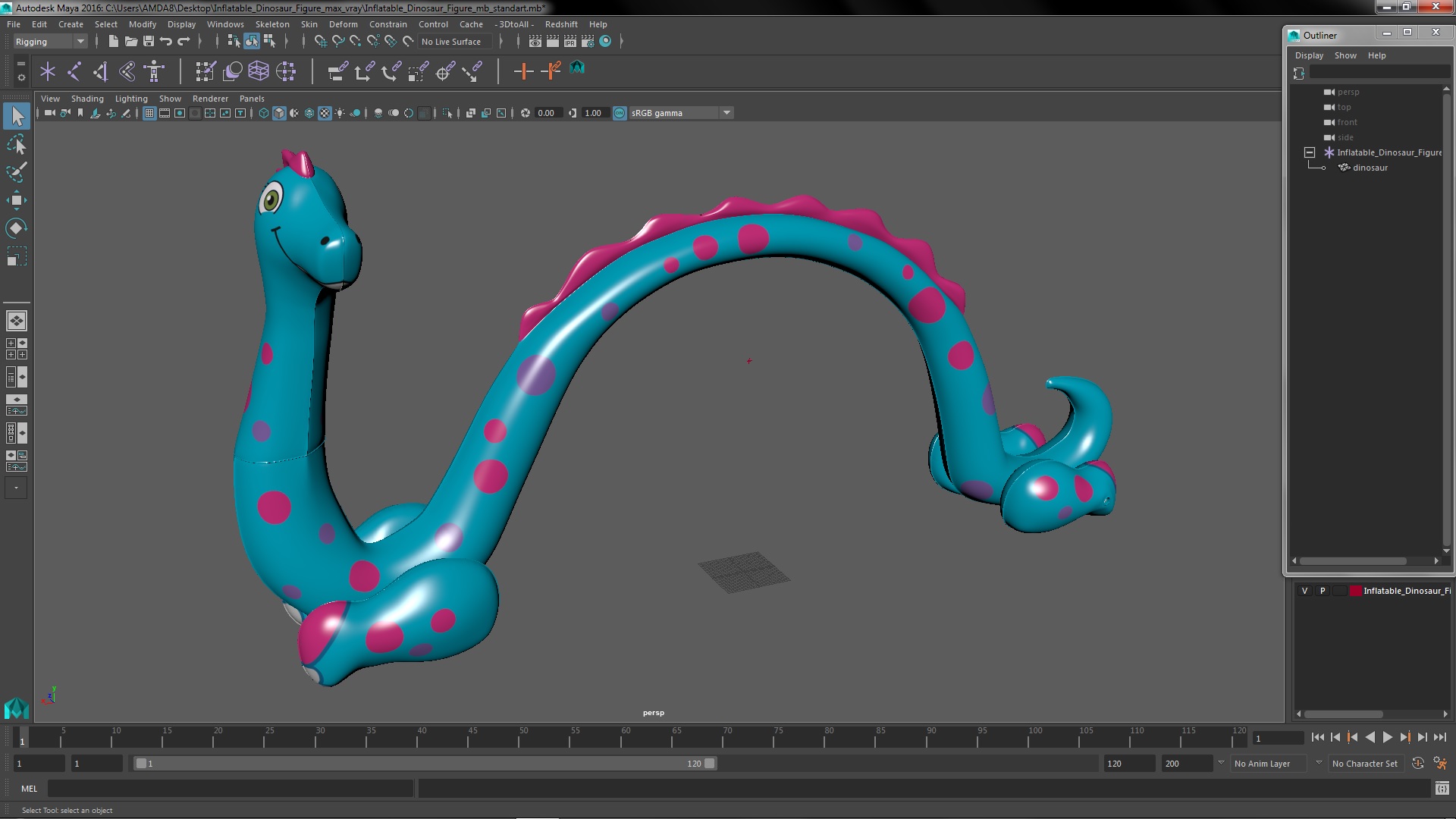
Task: Select the arrow Select tool
Action: [x=17, y=116]
